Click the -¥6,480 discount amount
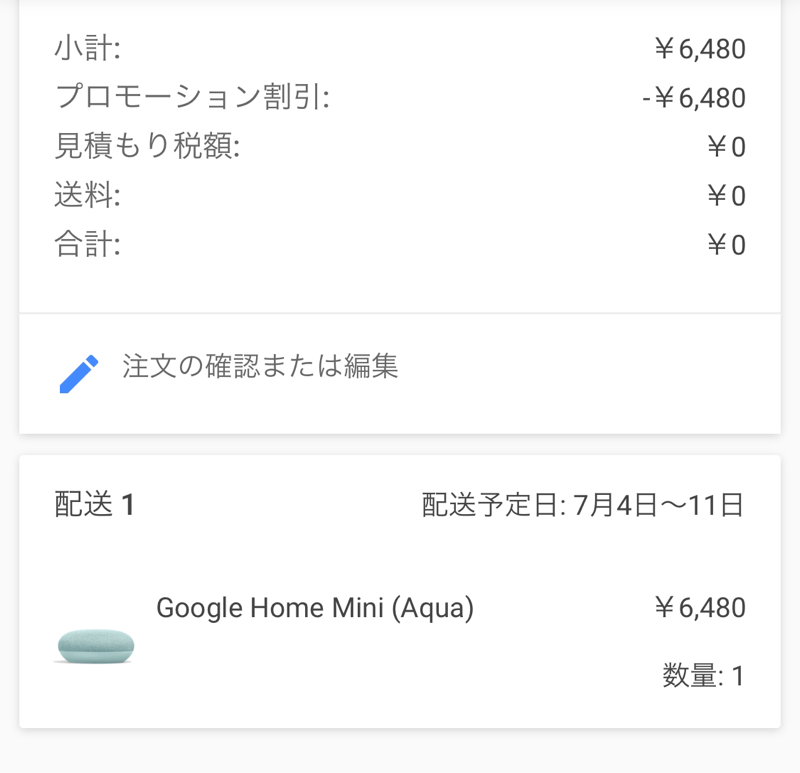This screenshot has height=773, width=800. pos(694,98)
